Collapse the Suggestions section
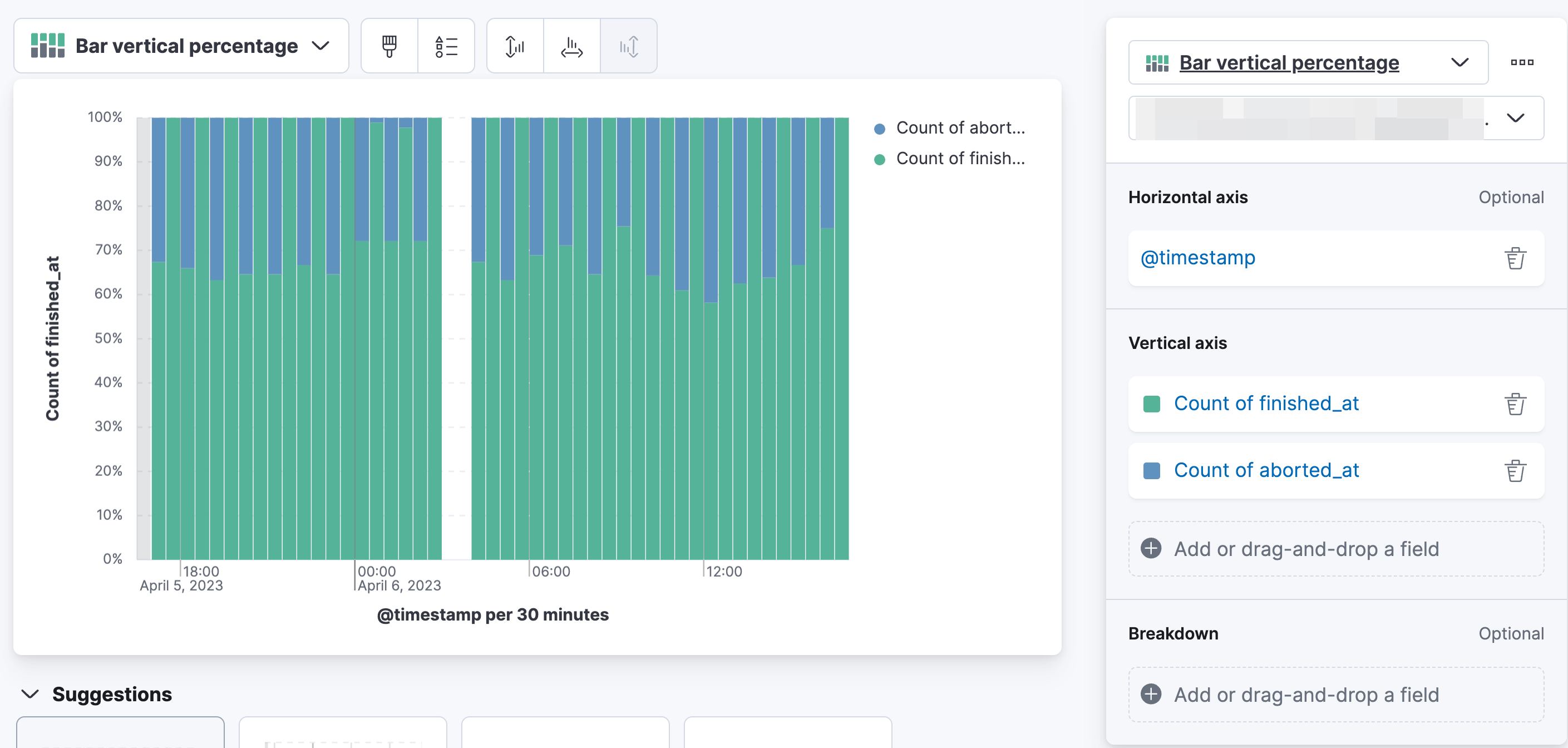Screen dimensions: 1568x748 [30, 695]
